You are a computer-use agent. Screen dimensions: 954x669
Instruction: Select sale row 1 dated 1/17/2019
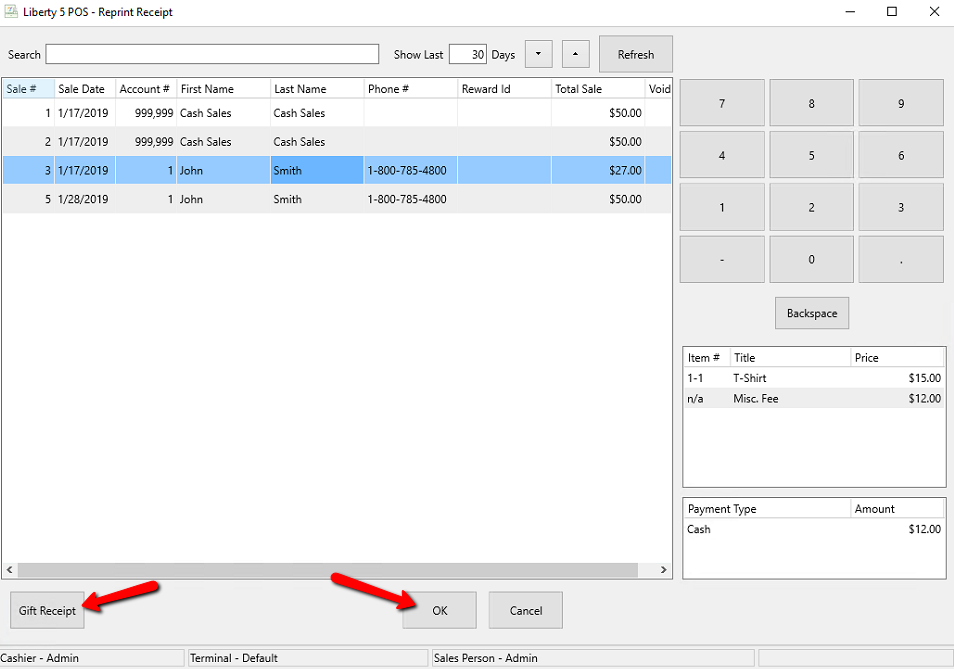[336, 113]
